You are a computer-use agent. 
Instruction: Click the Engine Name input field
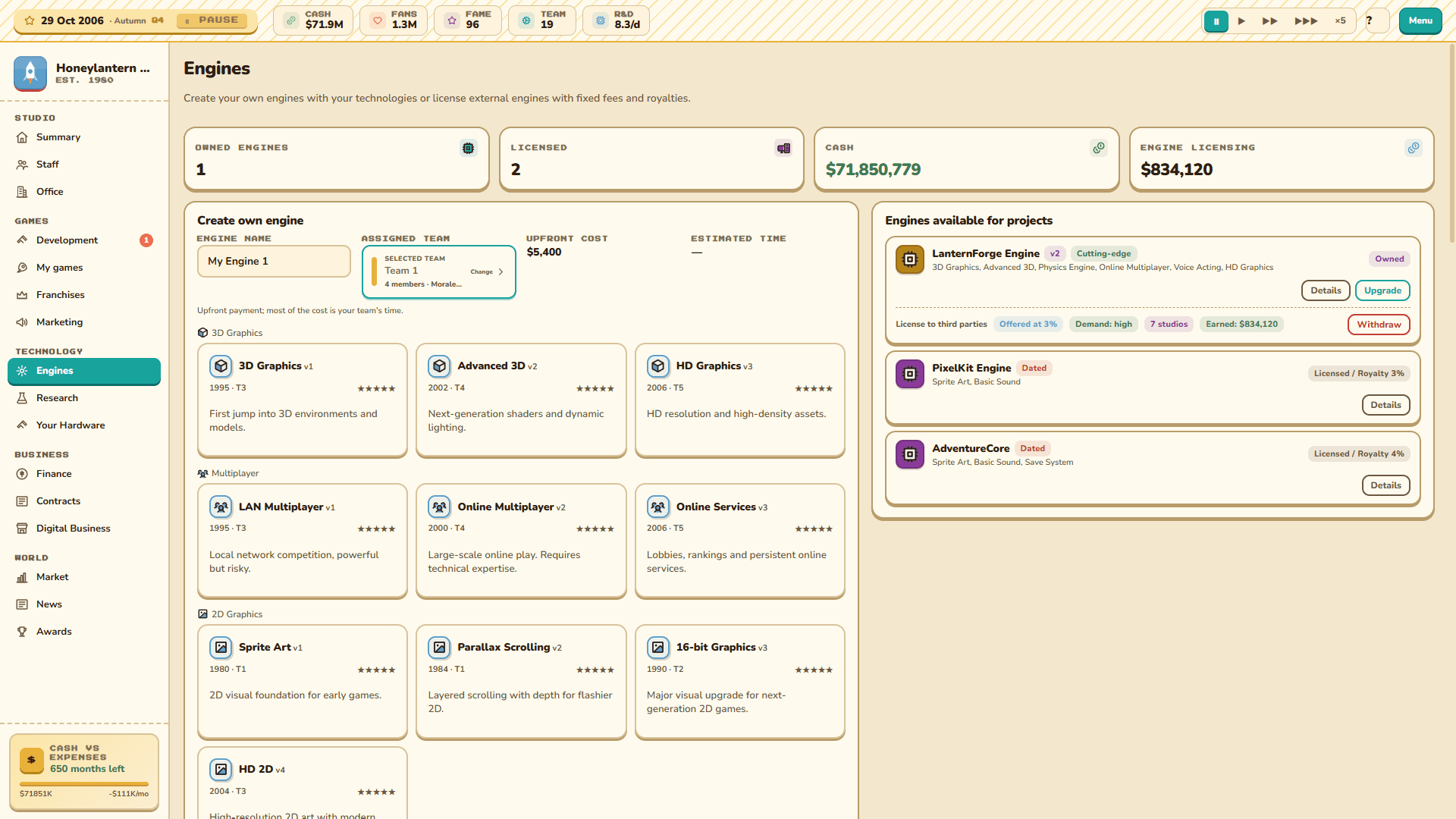pyautogui.click(x=274, y=262)
